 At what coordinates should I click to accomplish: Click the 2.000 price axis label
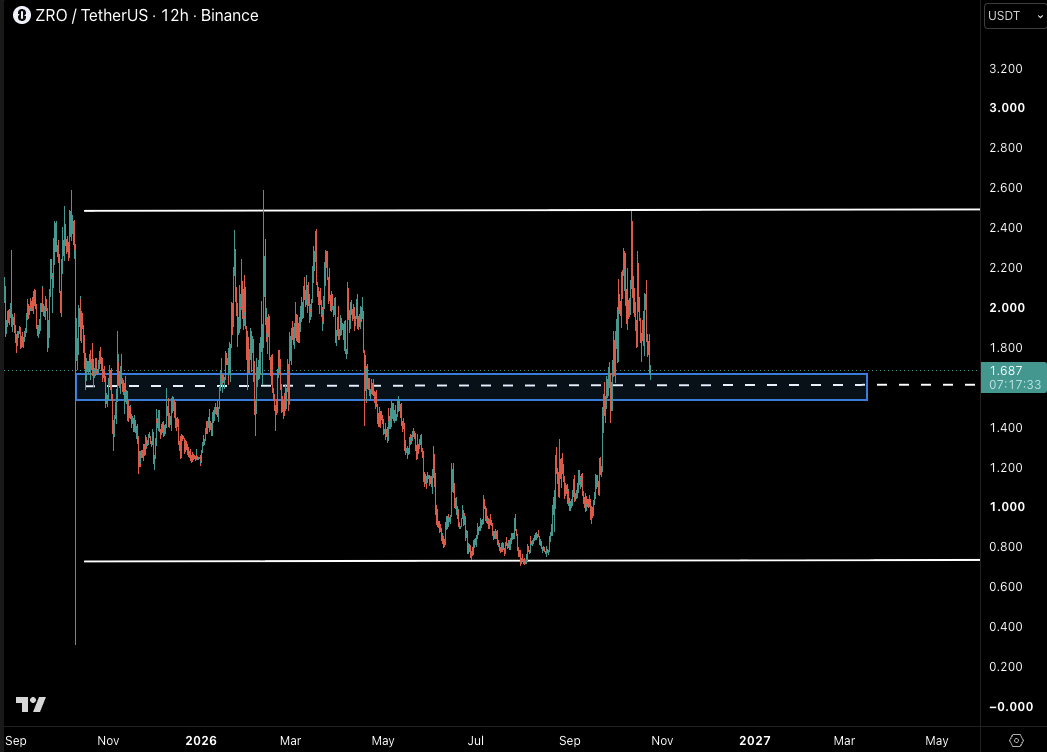pyautogui.click(x=1007, y=308)
